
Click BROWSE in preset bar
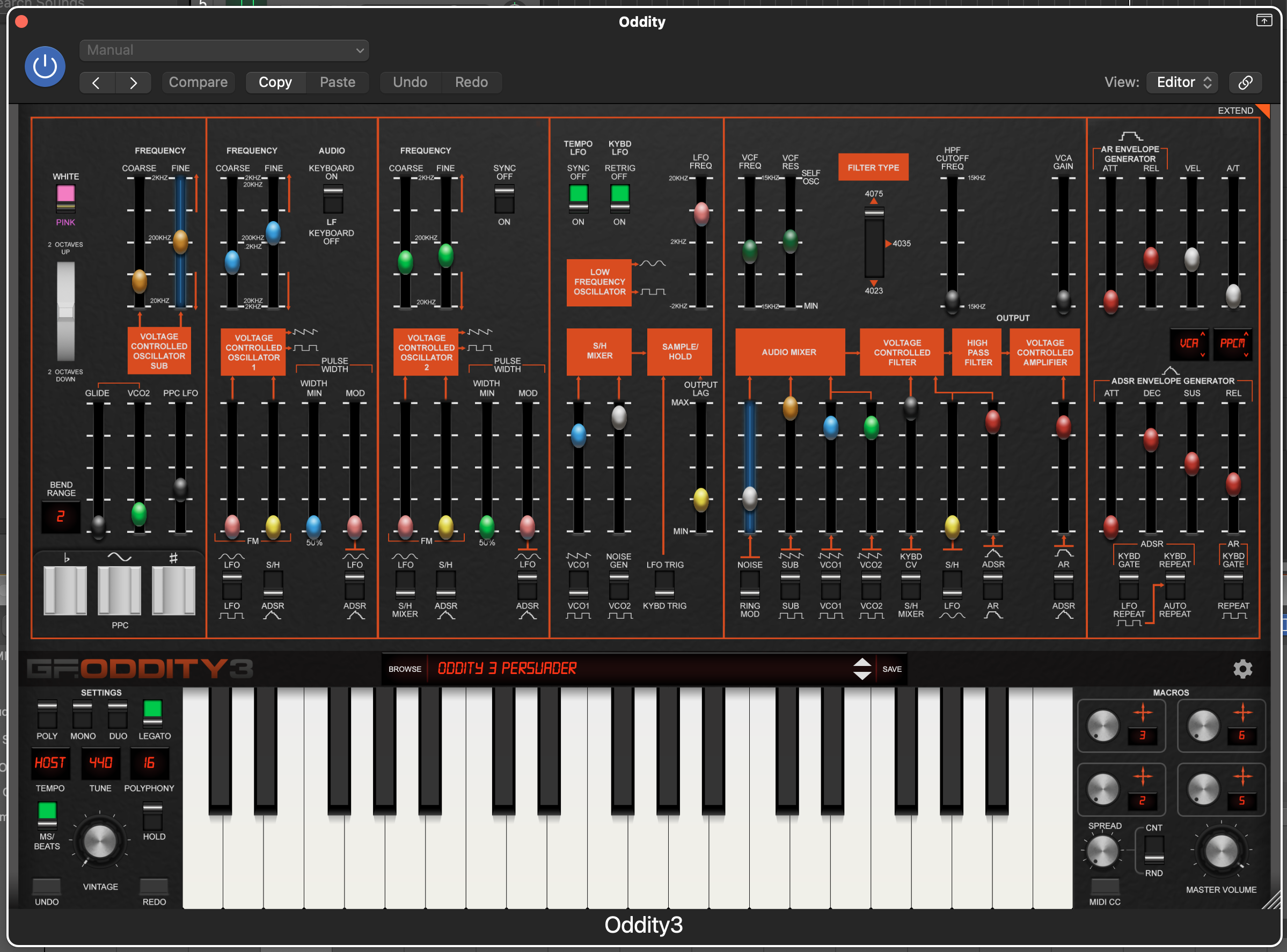pos(405,669)
